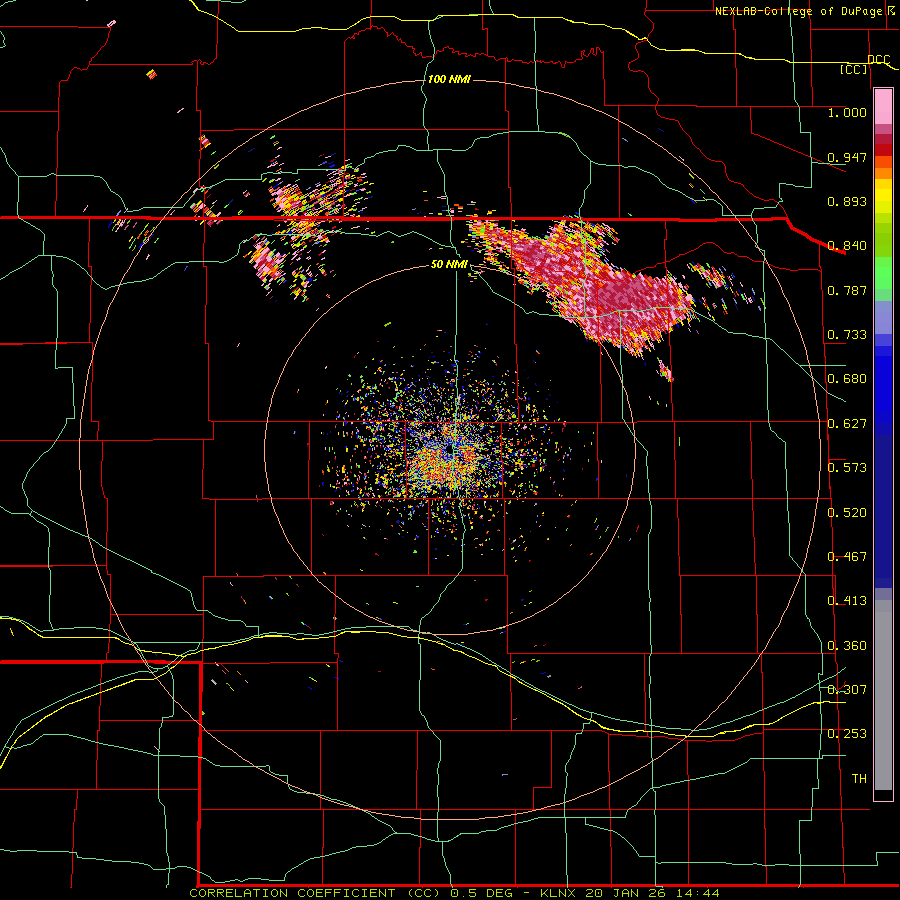Click the 100 NMI range ring label
Image resolution: width=900 pixels, height=900 pixels.
tap(449, 79)
